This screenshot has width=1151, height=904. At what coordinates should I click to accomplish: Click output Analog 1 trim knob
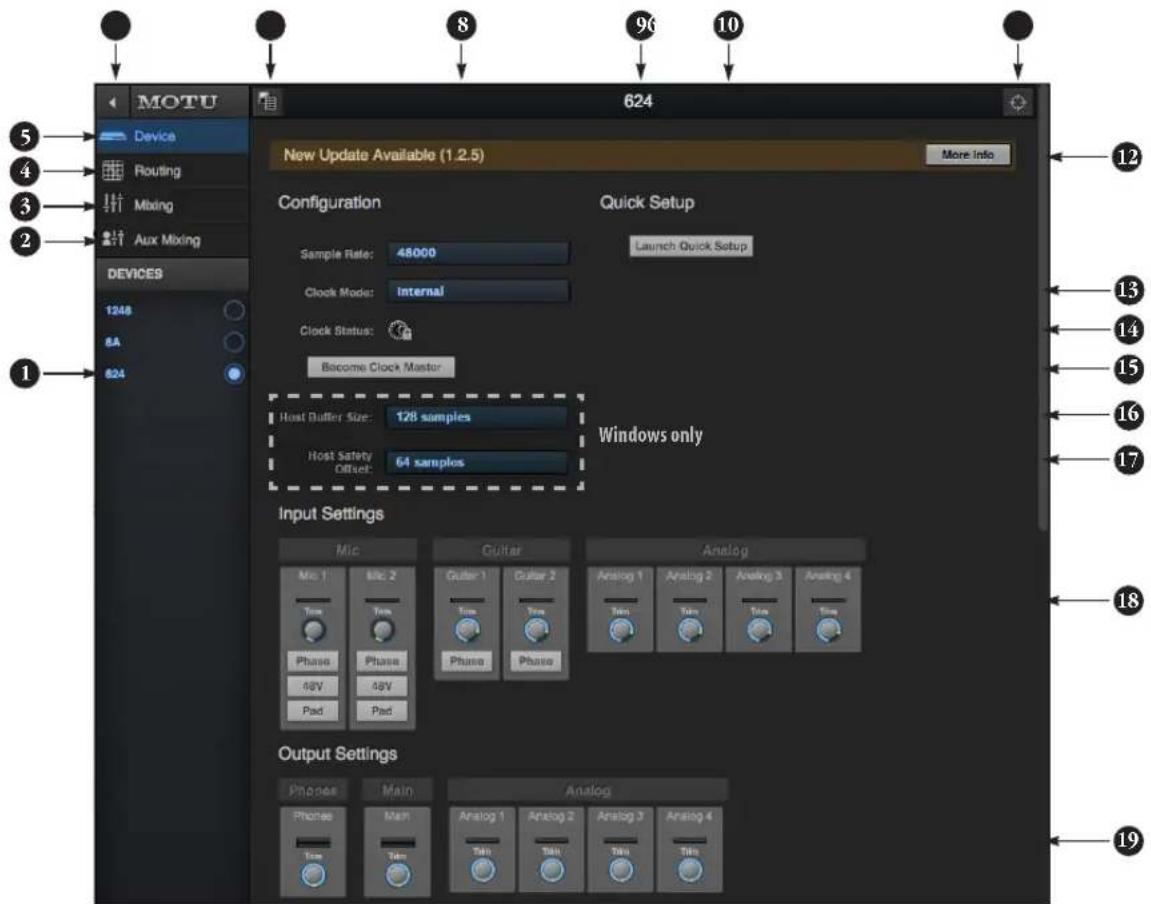(x=482, y=870)
